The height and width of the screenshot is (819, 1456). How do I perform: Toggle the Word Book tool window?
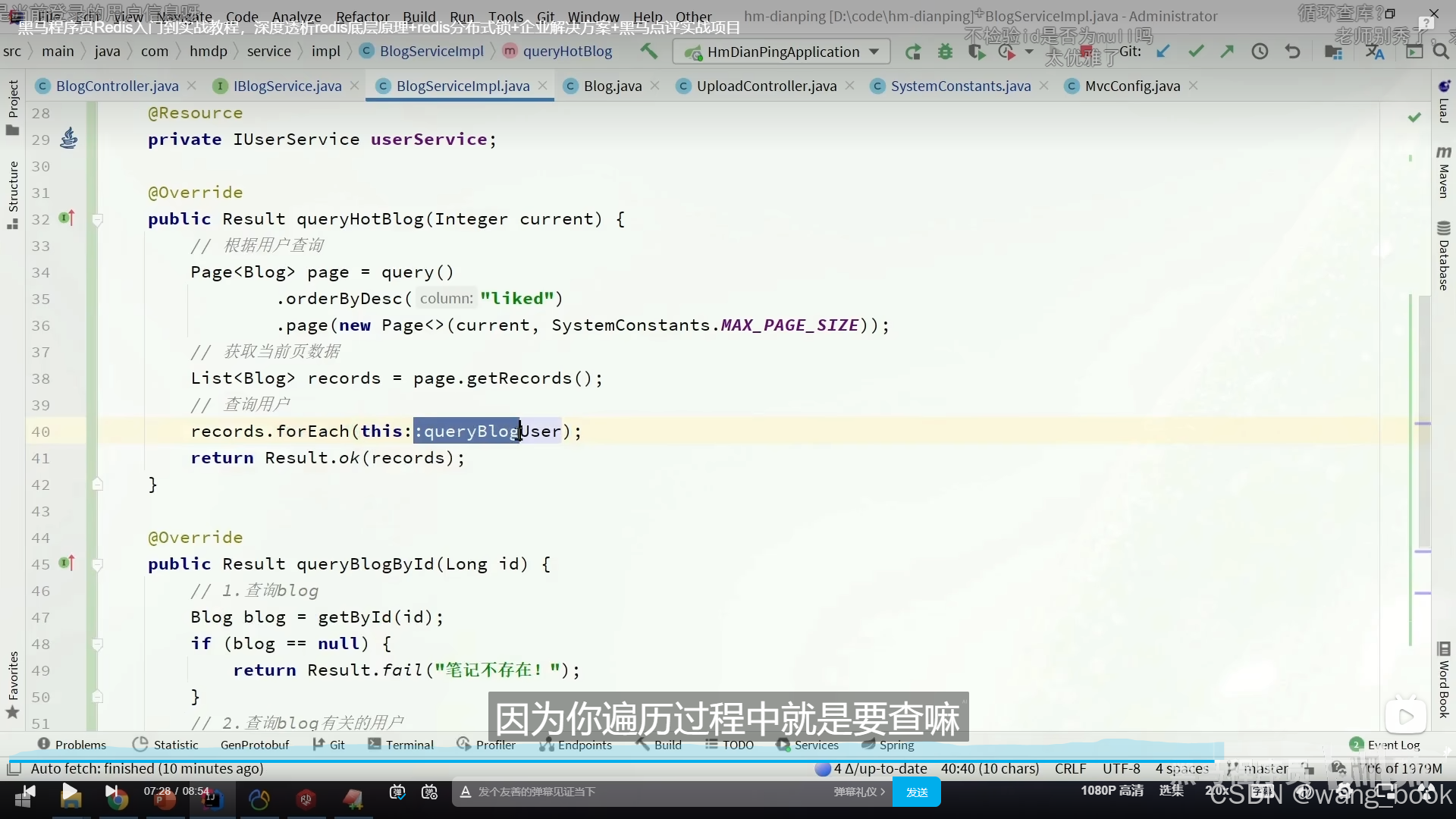pyautogui.click(x=1444, y=679)
